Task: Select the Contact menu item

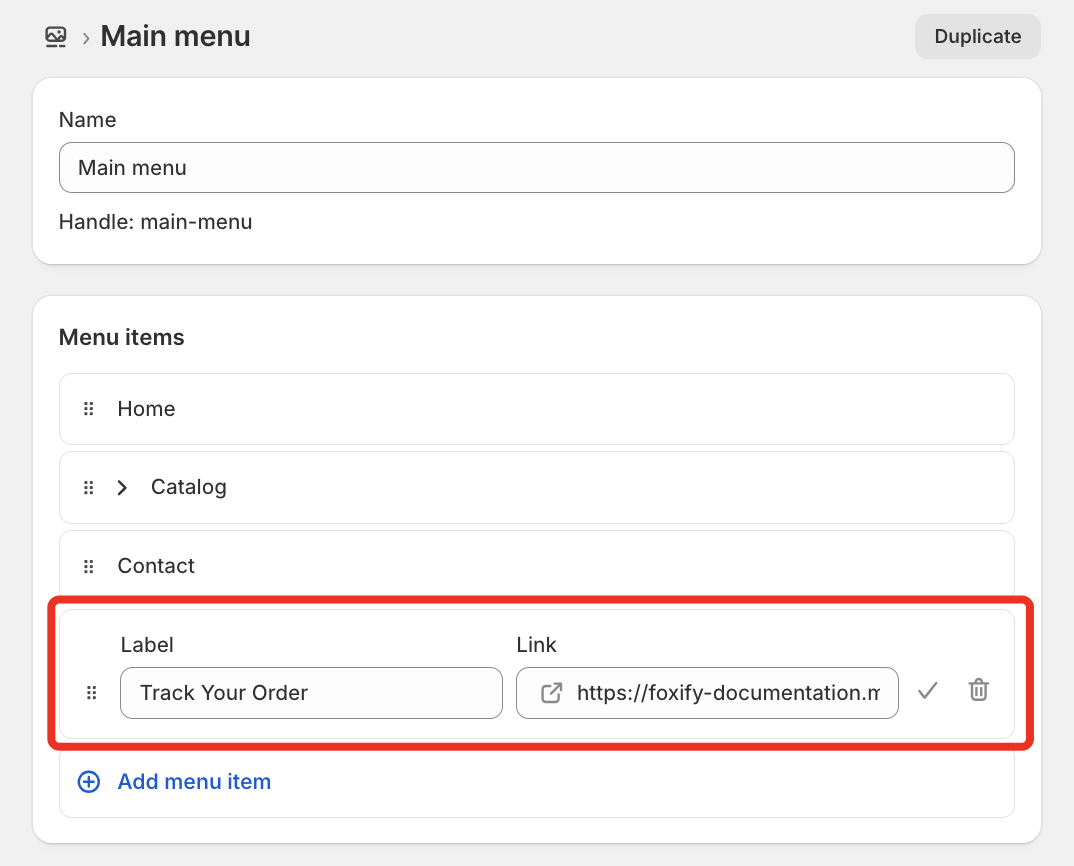Action: (x=536, y=565)
